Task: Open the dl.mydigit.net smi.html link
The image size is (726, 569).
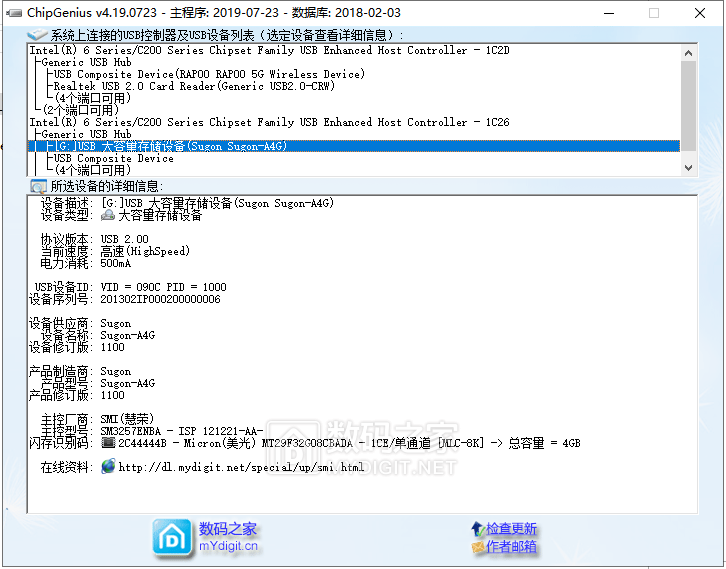Action: click(241, 467)
